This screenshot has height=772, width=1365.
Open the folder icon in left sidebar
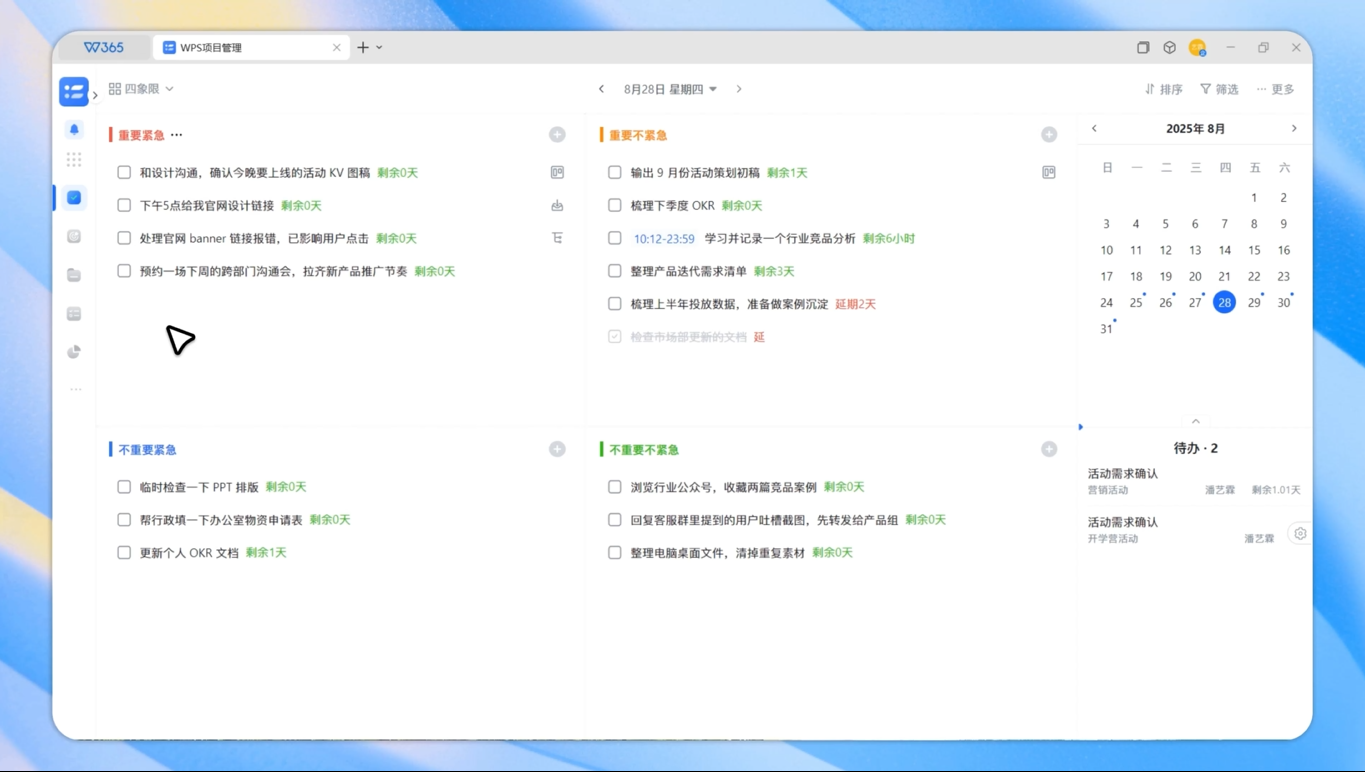[74, 275]
